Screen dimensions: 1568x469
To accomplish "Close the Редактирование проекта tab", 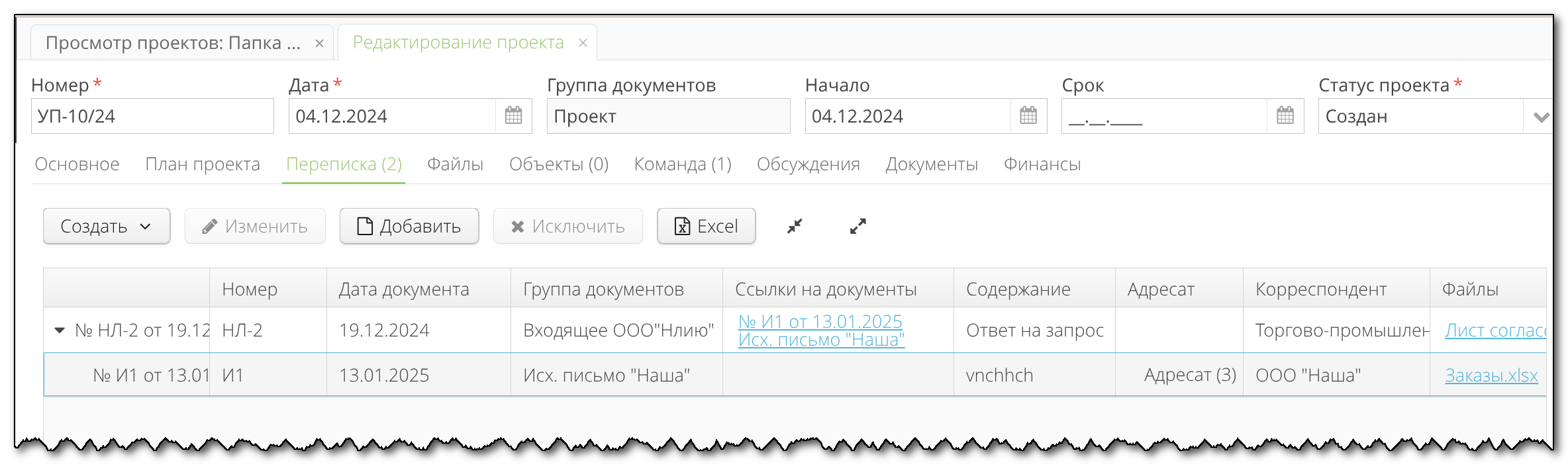I will coord(583,43).
